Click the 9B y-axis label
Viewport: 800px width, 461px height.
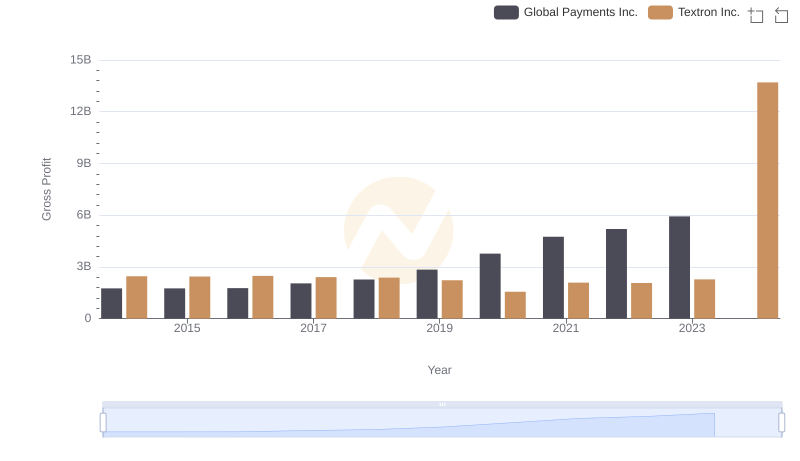tap(84, 163)
